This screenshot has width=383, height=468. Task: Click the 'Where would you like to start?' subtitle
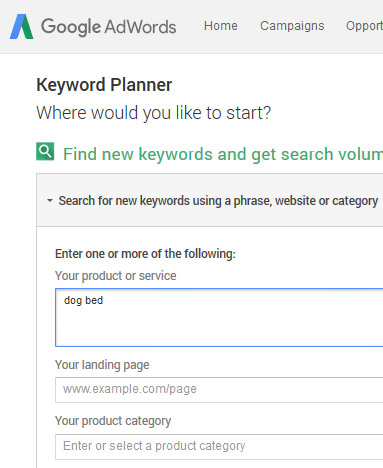coord(154,113)
